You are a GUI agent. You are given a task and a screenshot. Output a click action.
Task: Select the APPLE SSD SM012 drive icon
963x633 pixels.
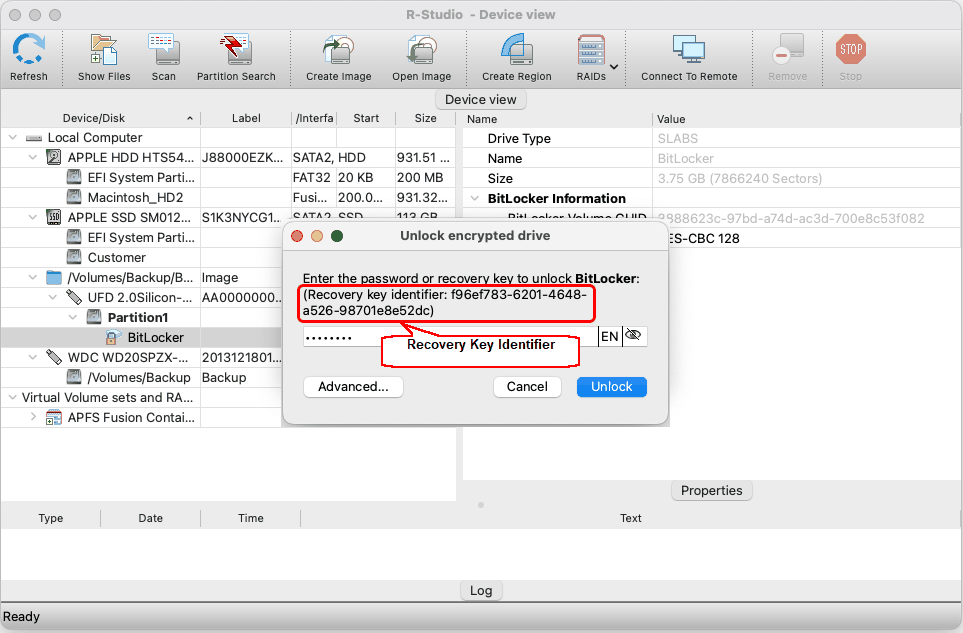point(54,217)
